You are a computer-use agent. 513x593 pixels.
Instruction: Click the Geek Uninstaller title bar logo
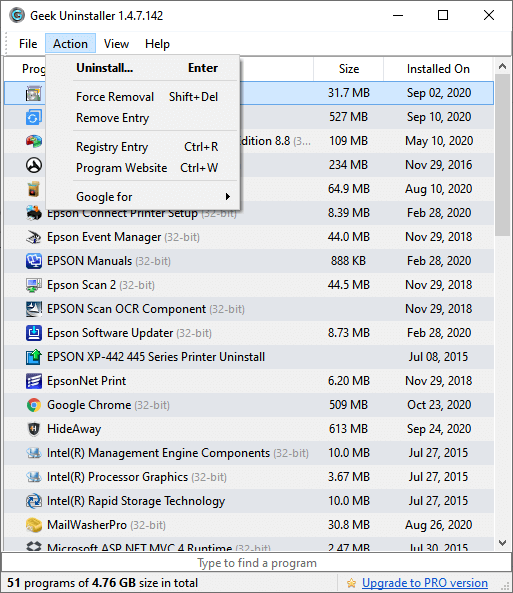point(17,16)
